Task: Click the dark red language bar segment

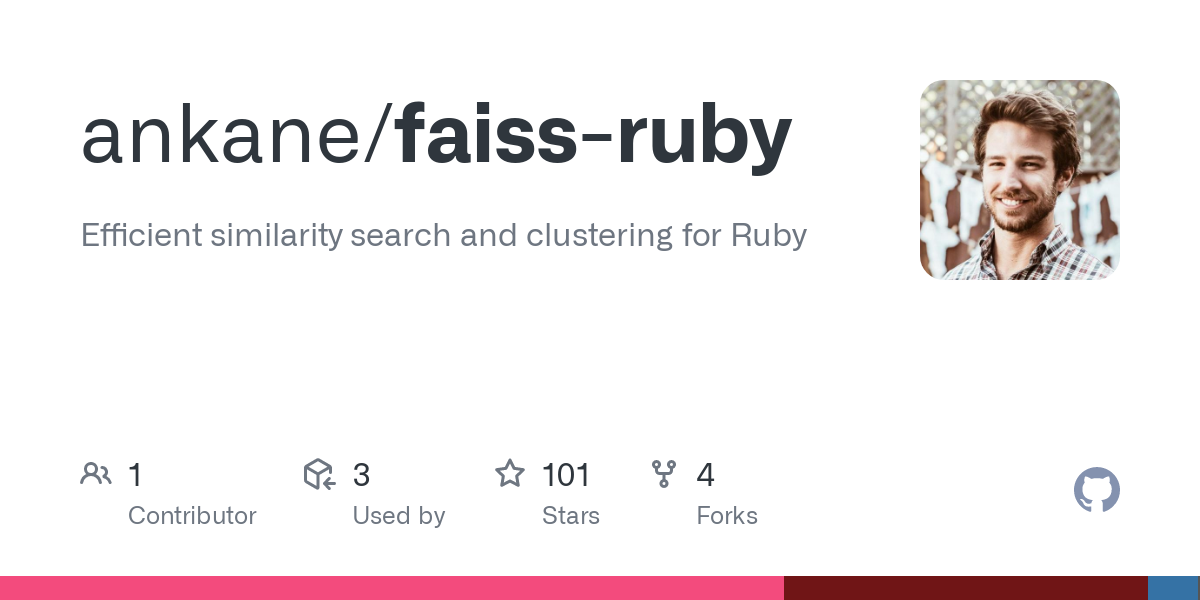Action: coord(966,588)
